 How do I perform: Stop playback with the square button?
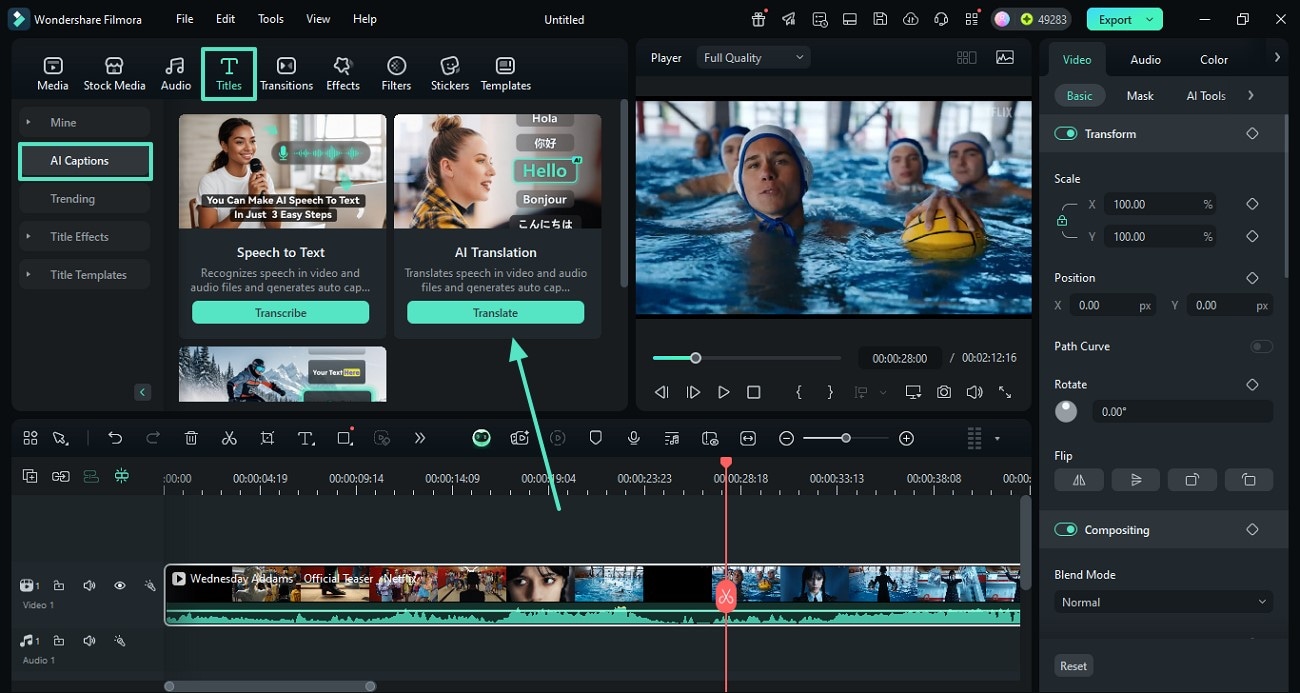(754, 393)
